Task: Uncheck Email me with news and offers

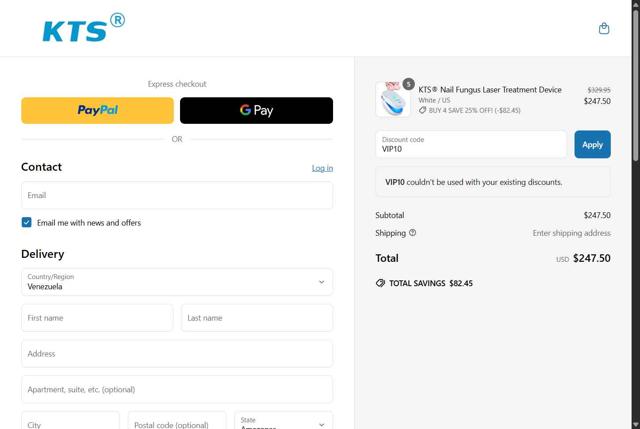Action: pyautogui.click(x=27, y=222)
